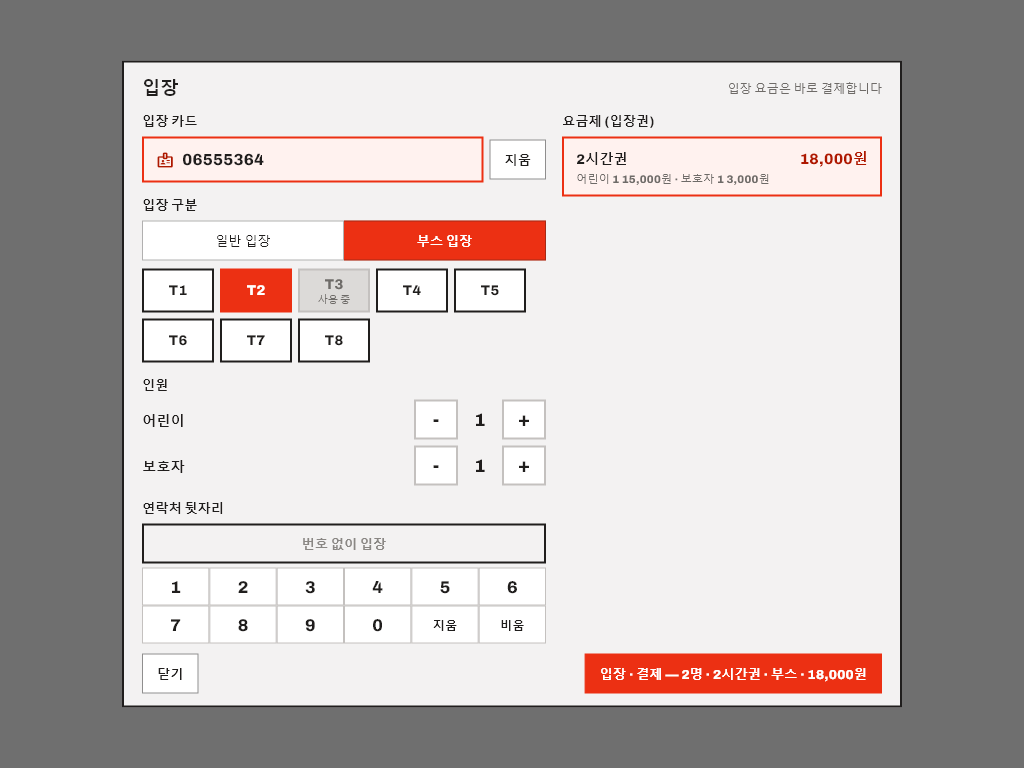Image resolution: width=1024 pixels, height=768 pixels.
Task: Tap keypad digit 9
Action: [310, 625]
